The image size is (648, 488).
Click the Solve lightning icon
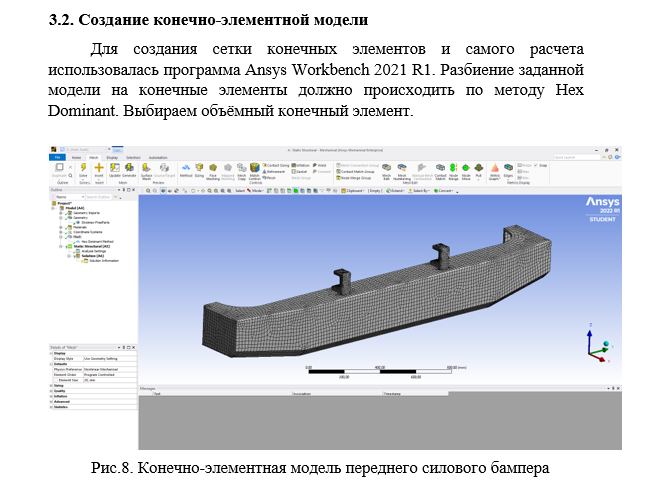click(x=83, y=168)
